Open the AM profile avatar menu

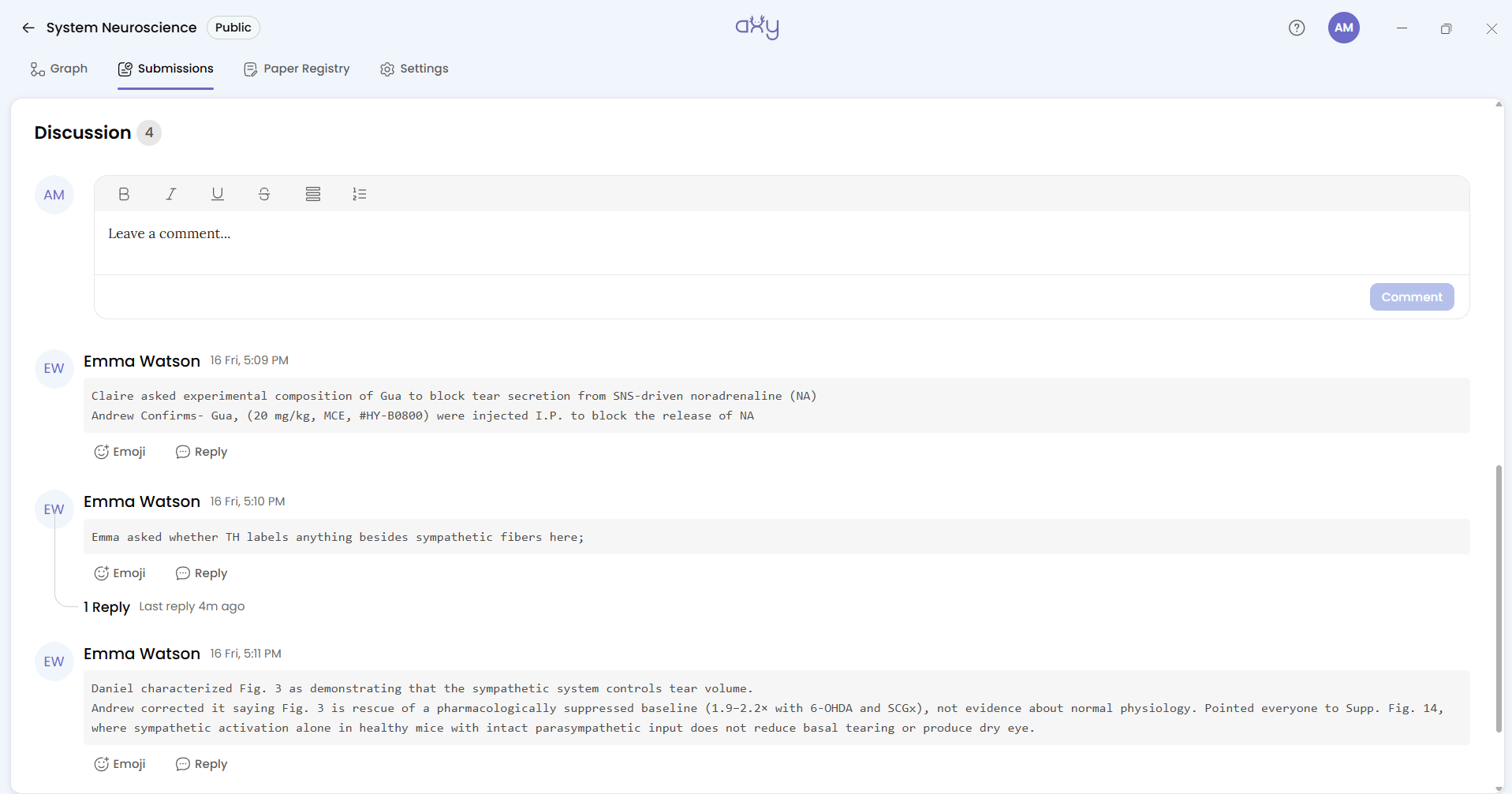[1344, 28]
